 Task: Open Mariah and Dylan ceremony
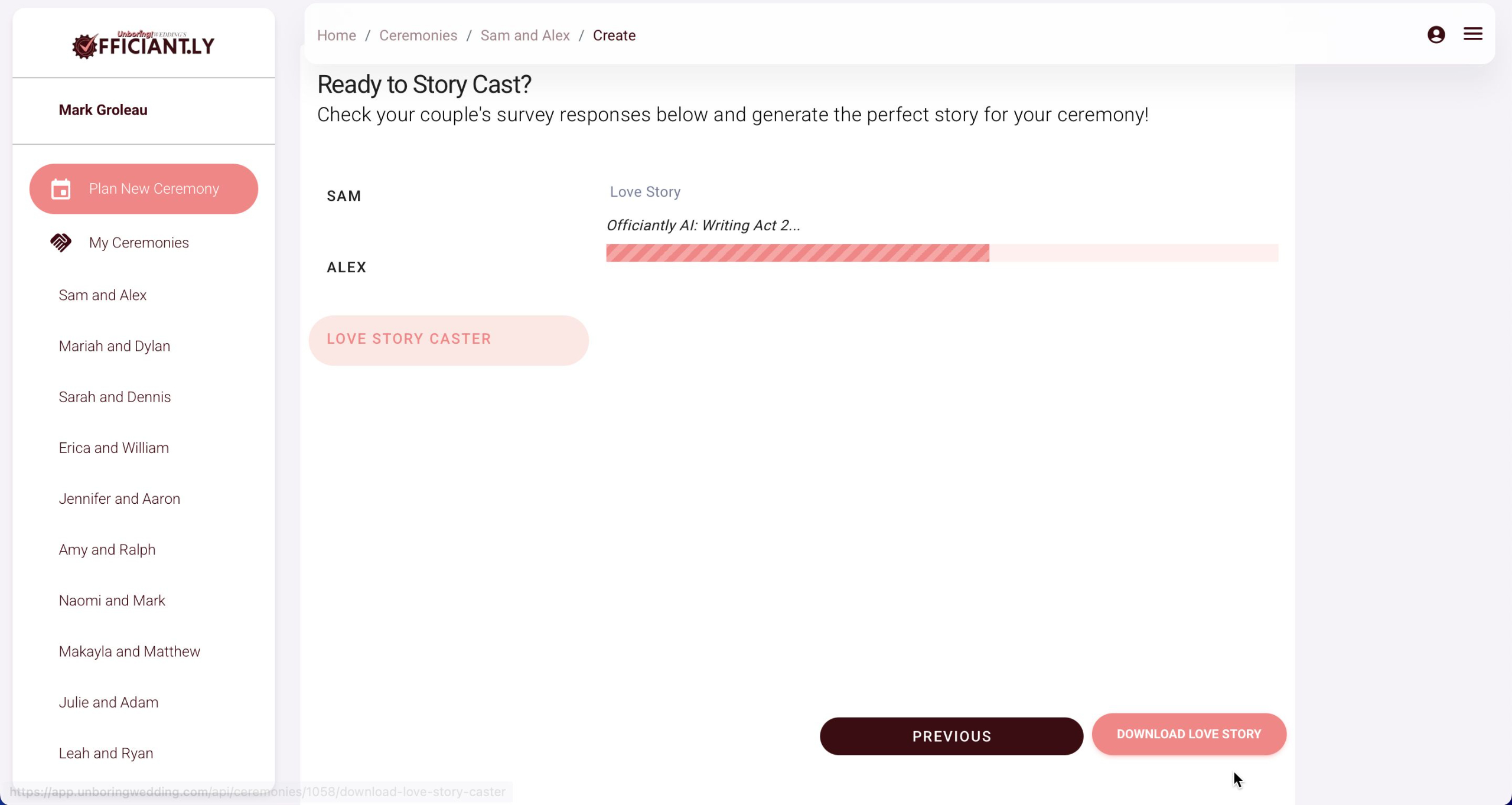coord(115,346)
